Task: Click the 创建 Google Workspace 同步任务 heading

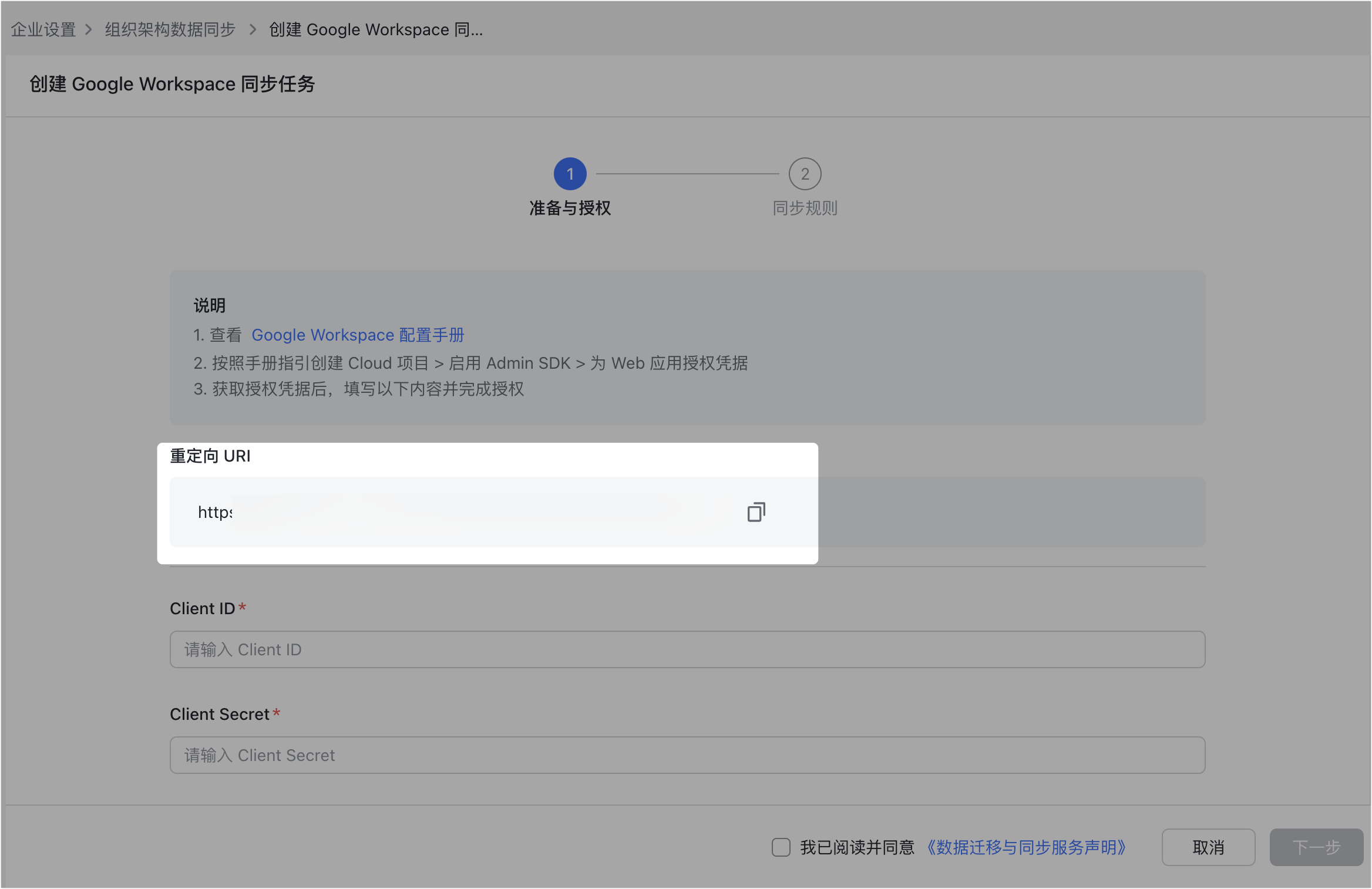Action: point(172,84)
